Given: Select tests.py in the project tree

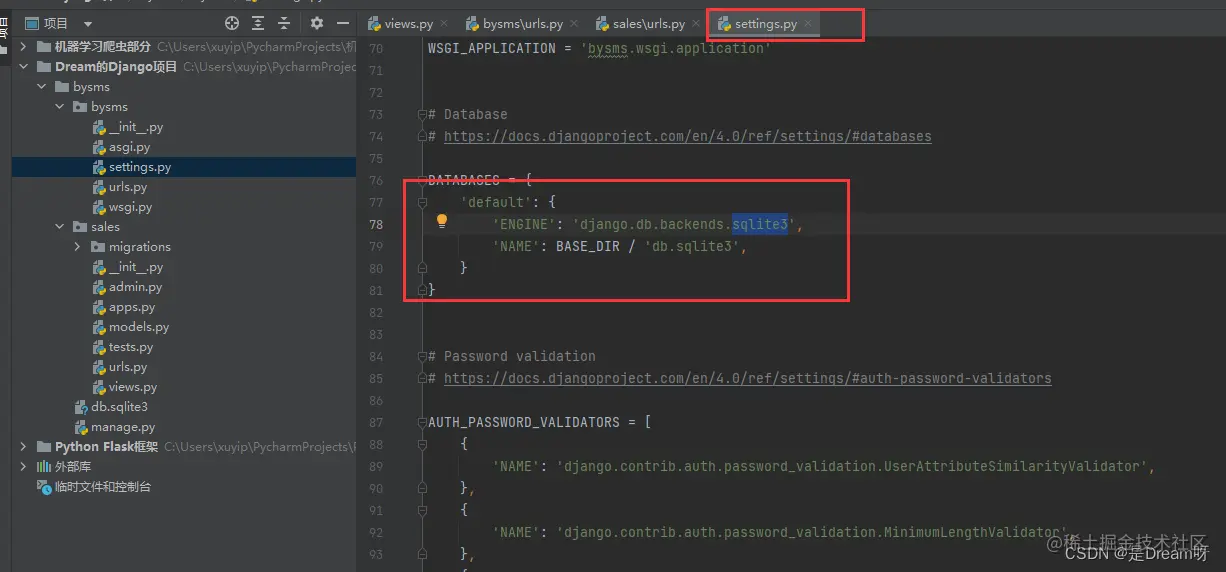Looking at the screenshot, I should 131,347.
